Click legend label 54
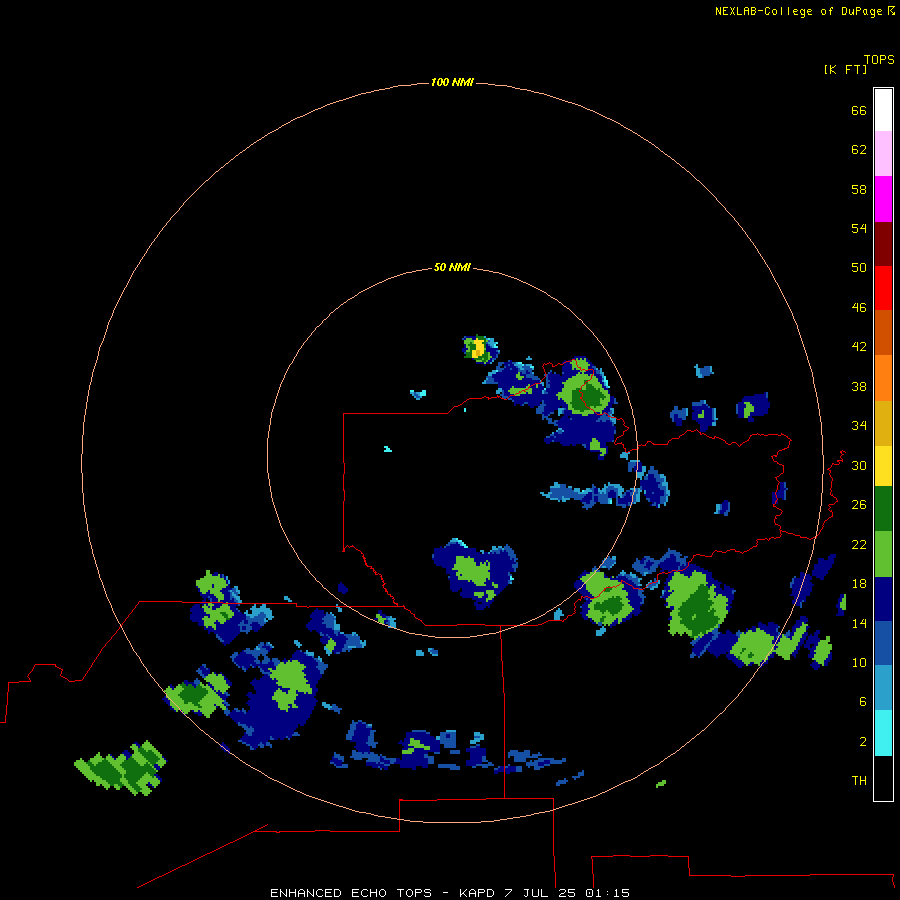Screen dimensions: 900x900 tap(859, 228)
